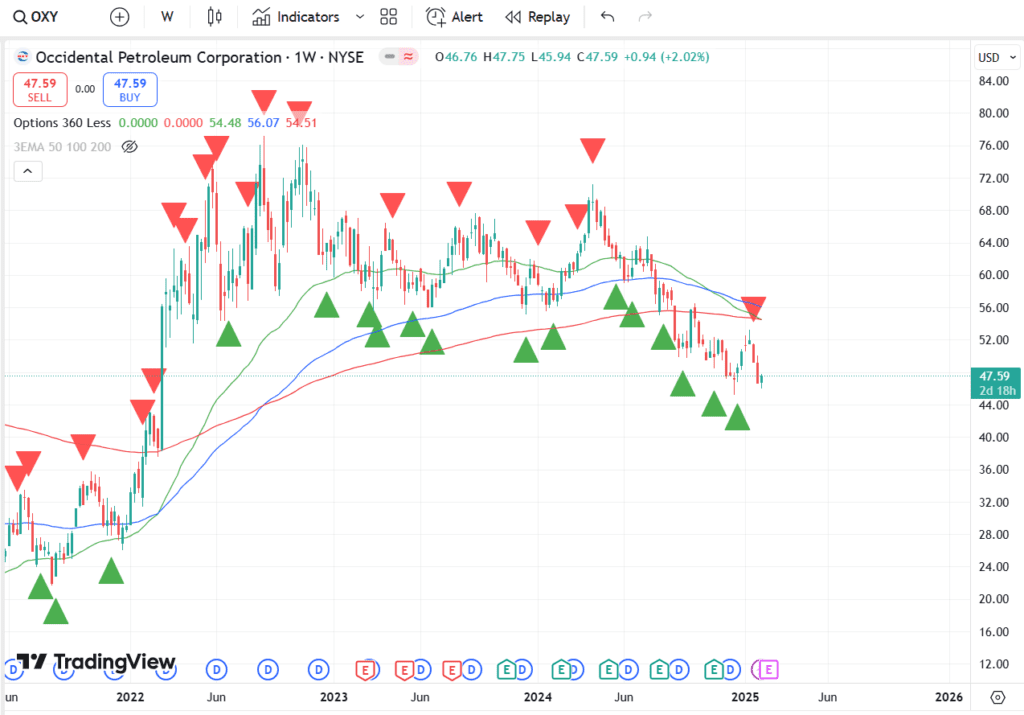
Task: Click the red wavy data-status icon in the title pill
Action: 408,57
